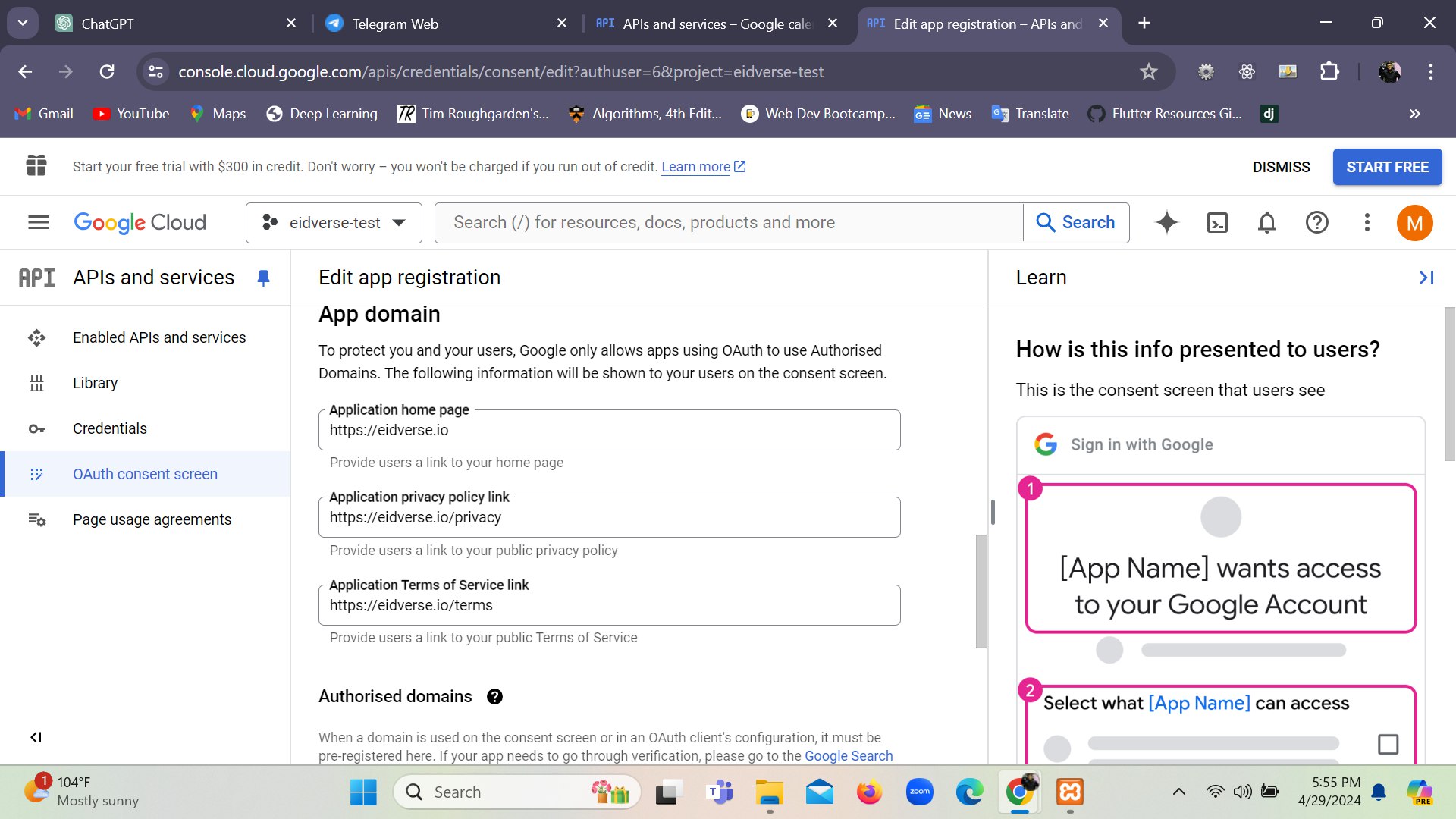Open the Chrome extensions puzzle icon

coord(1329,71)
